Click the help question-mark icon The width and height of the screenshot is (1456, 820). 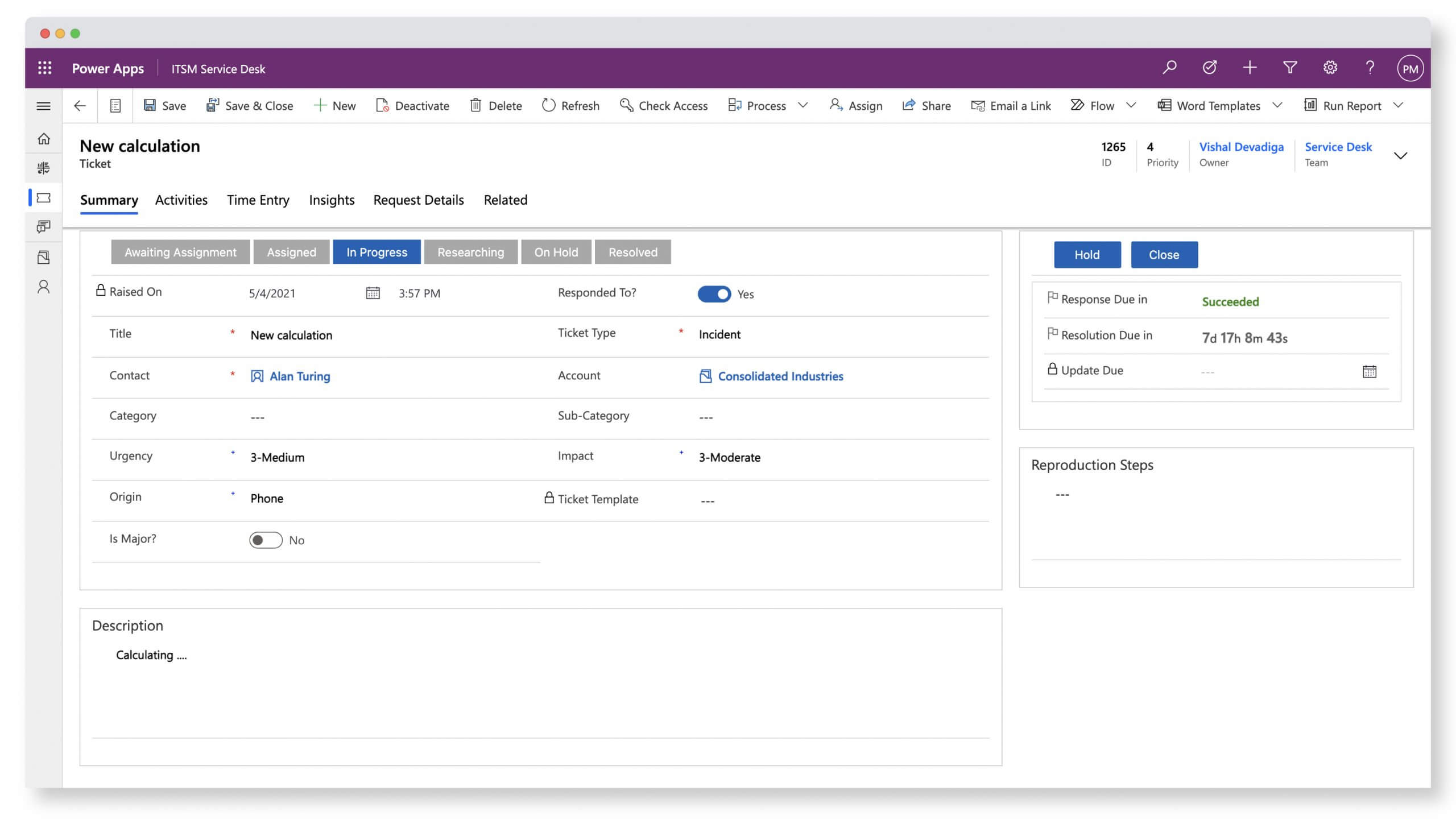1370,68
